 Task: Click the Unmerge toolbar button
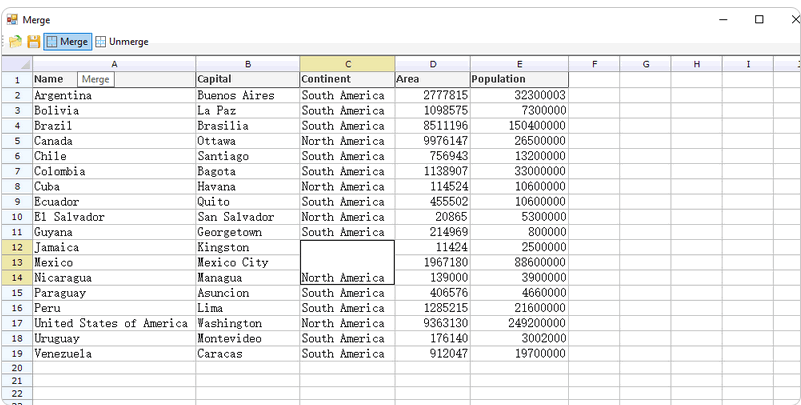pyautogui.click(x=122, y=41)
